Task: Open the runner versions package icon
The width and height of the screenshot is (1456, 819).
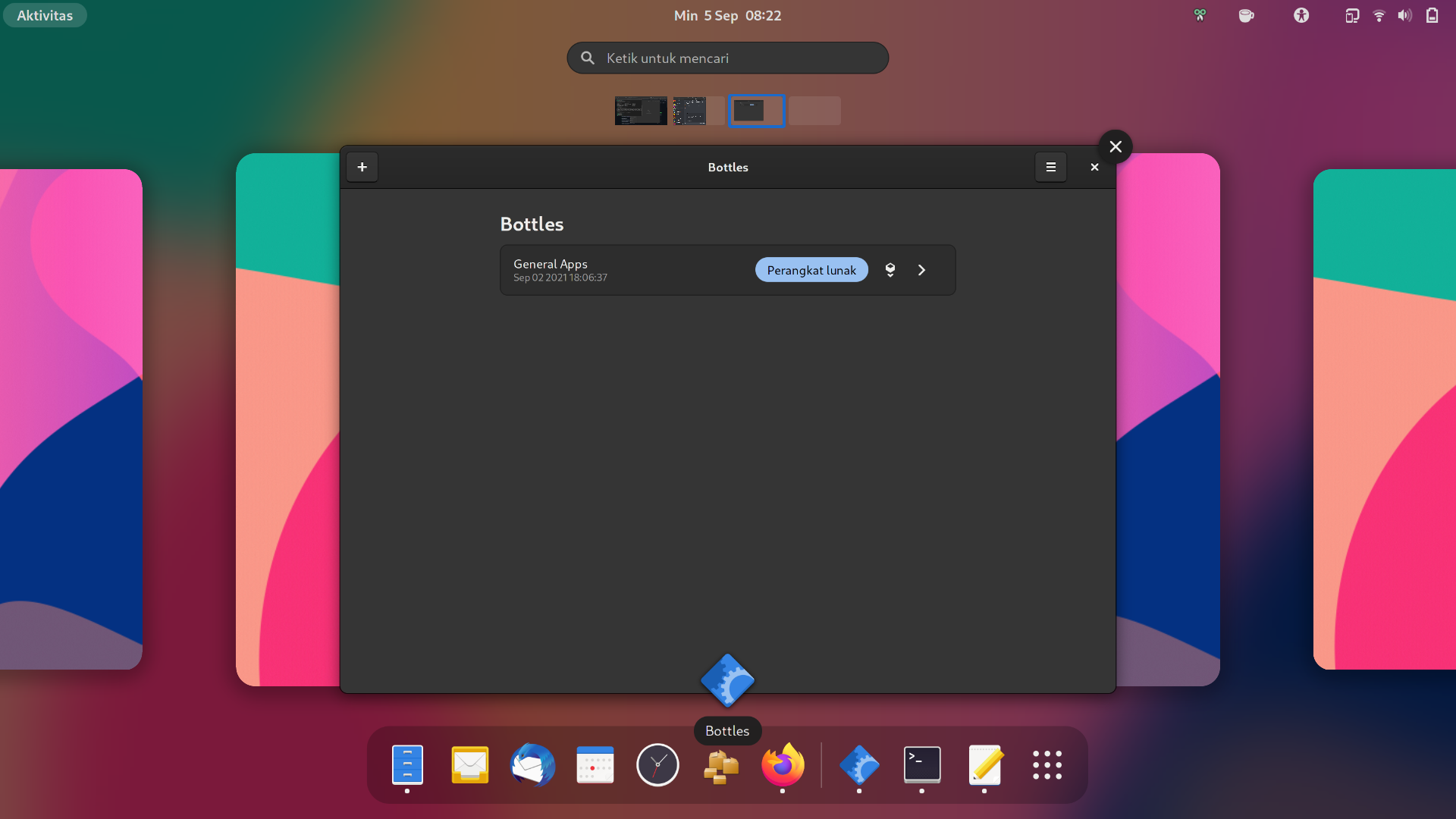Action: coord(890,269)
